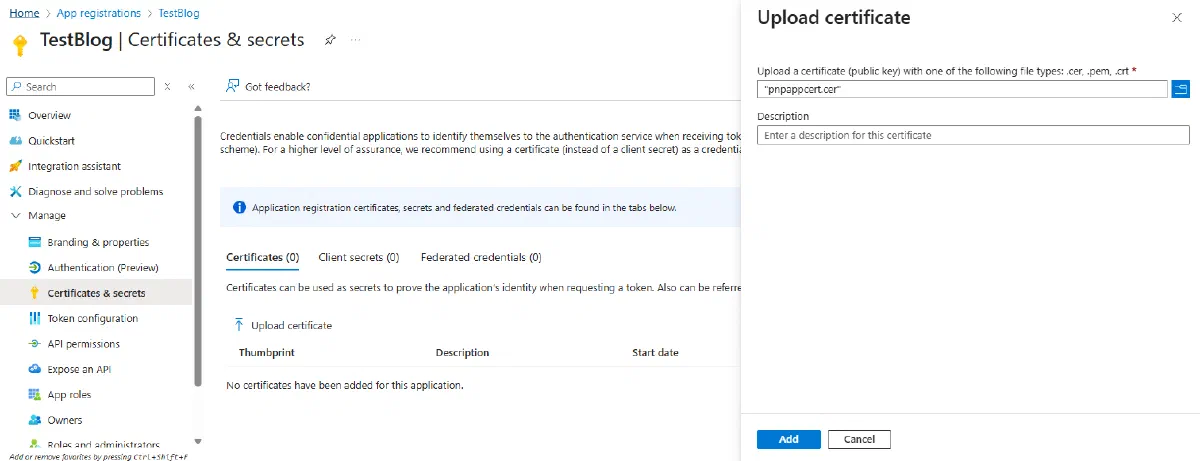Go to Home breadcrumb
Screen dimensions: 1200x461
(x=23, y=14)
